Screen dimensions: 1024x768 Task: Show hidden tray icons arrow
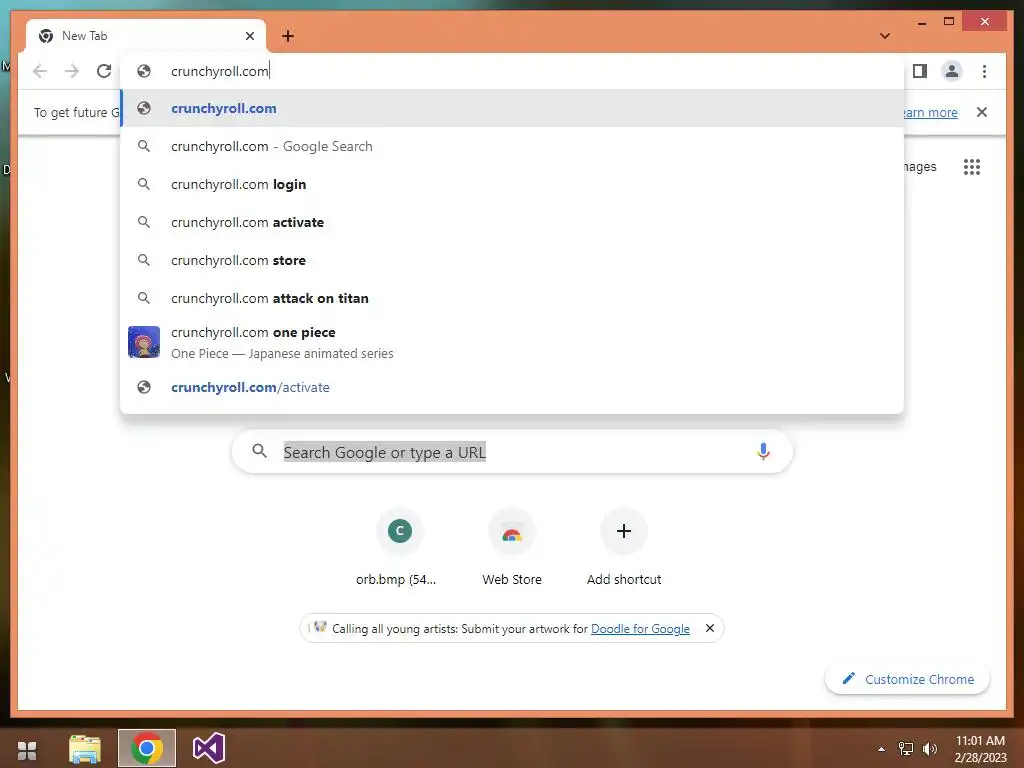(x=881, y=749)
